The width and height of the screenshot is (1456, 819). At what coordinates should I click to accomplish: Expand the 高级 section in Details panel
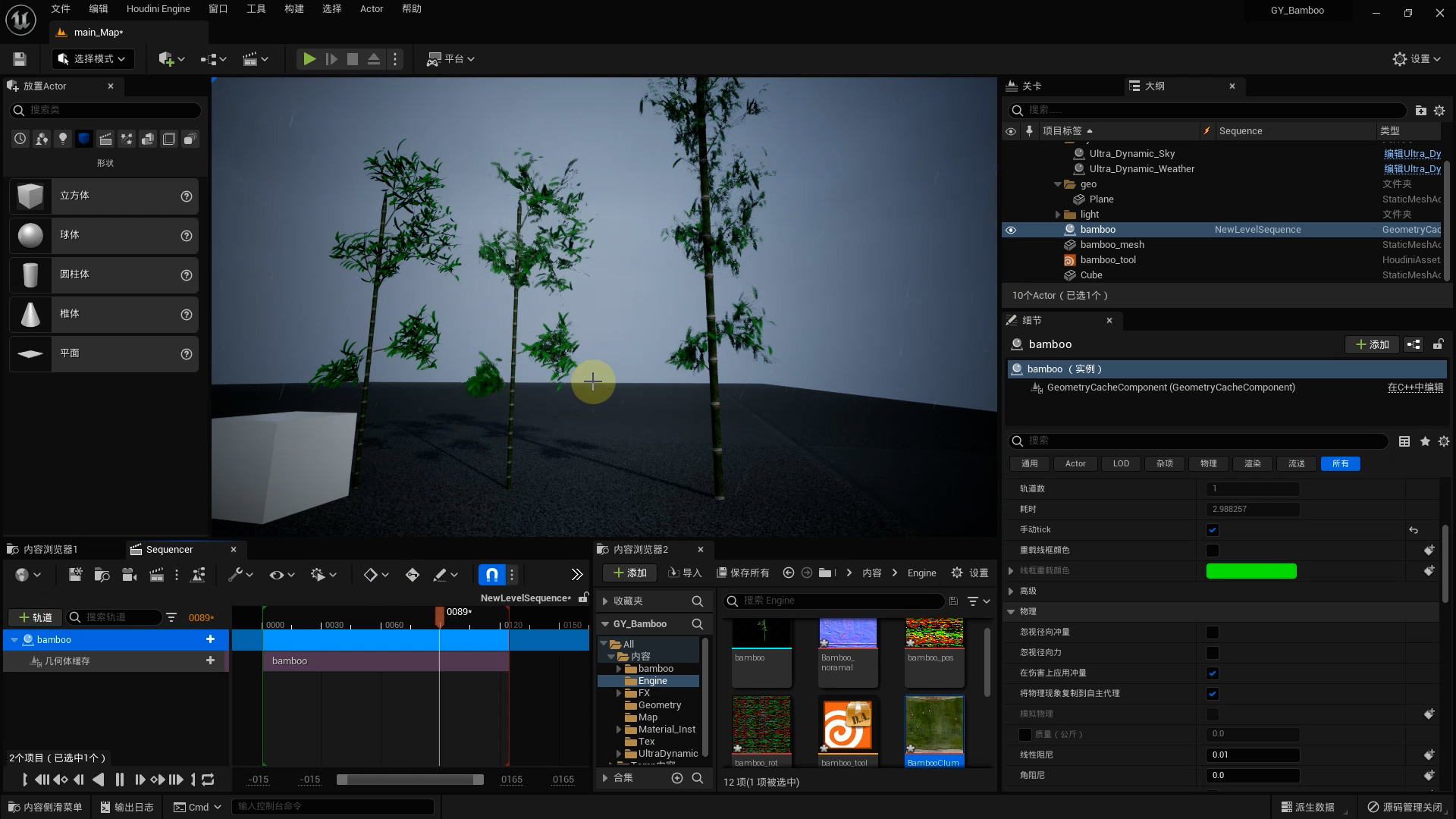1012,591
